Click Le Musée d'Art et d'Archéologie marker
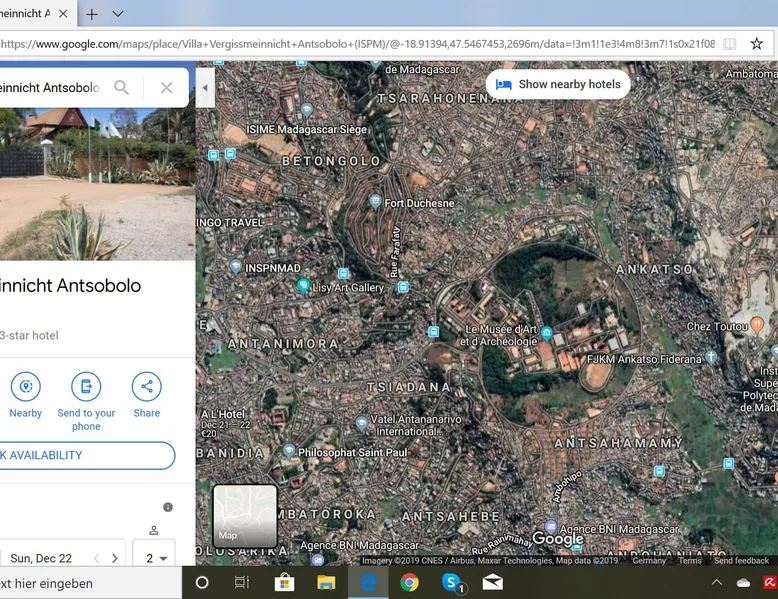The width and height of the screenshot is (778, 599). [547, 333]
